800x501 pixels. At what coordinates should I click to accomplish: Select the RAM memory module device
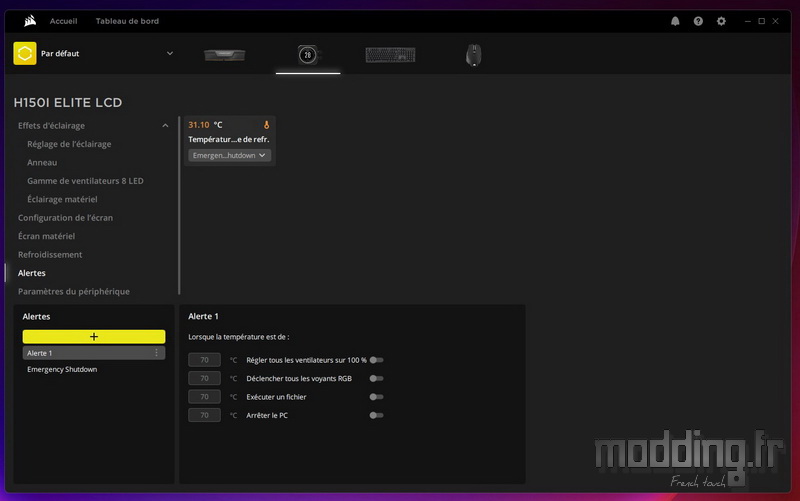224,55
